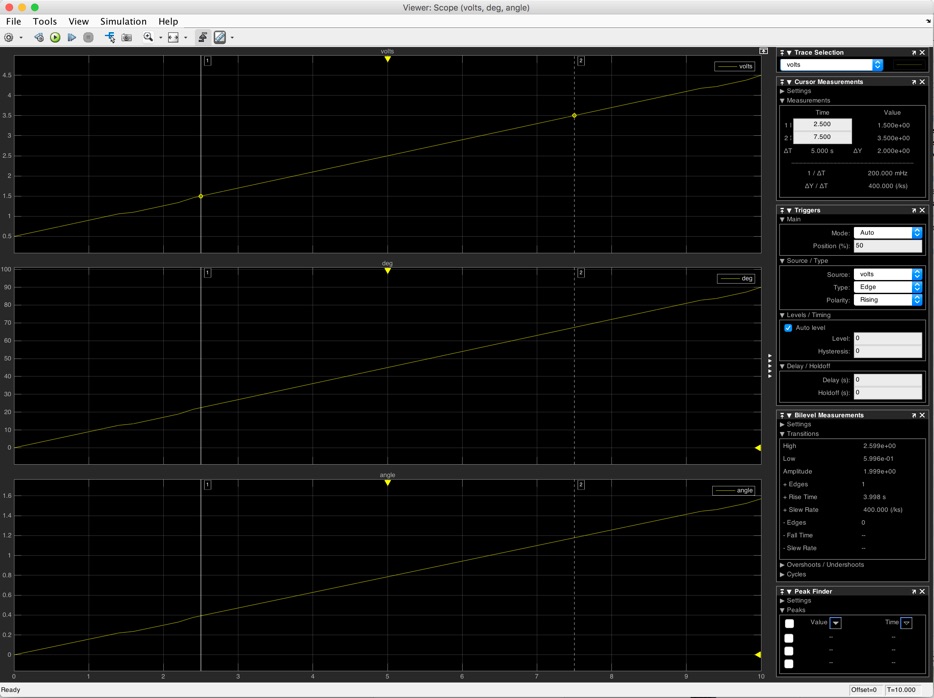Run the simulation from the toolbar
This screenshot has width=934, height=698.
pyautogui.click(x=54, y=38)
